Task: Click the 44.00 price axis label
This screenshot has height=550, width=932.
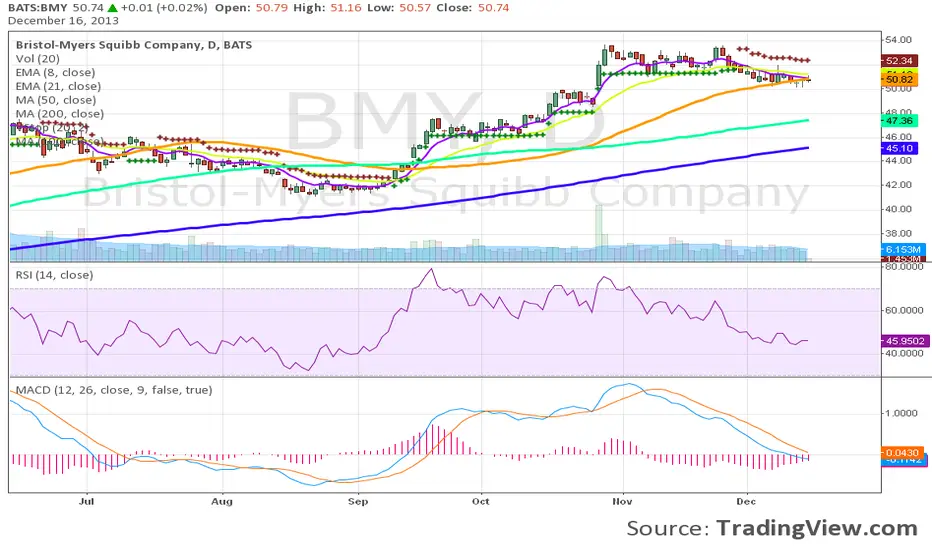Action: coord(898,161)
